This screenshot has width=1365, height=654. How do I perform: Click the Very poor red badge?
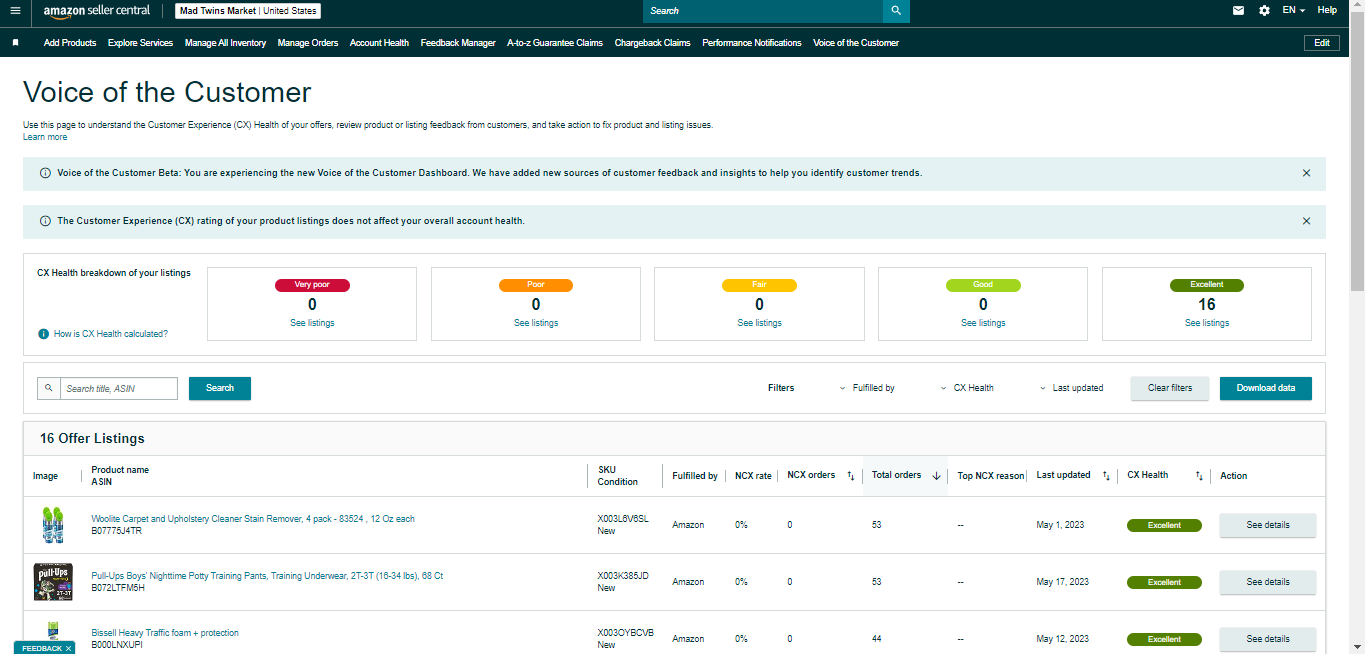click(x=312, y=285)
